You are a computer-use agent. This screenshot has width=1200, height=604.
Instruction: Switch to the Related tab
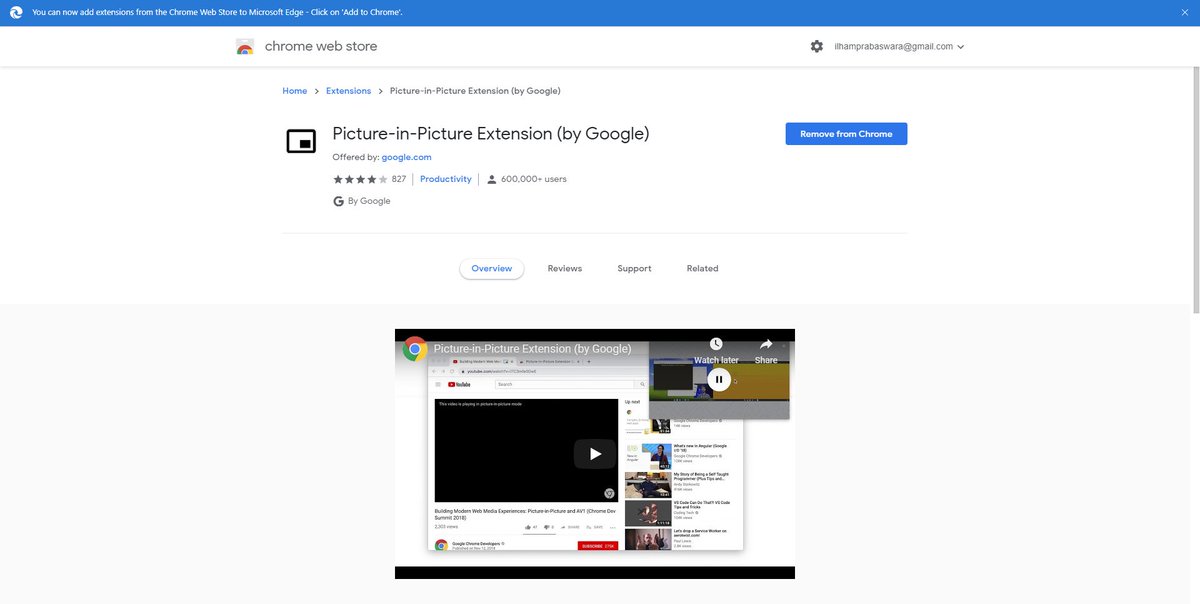point(703,268)
